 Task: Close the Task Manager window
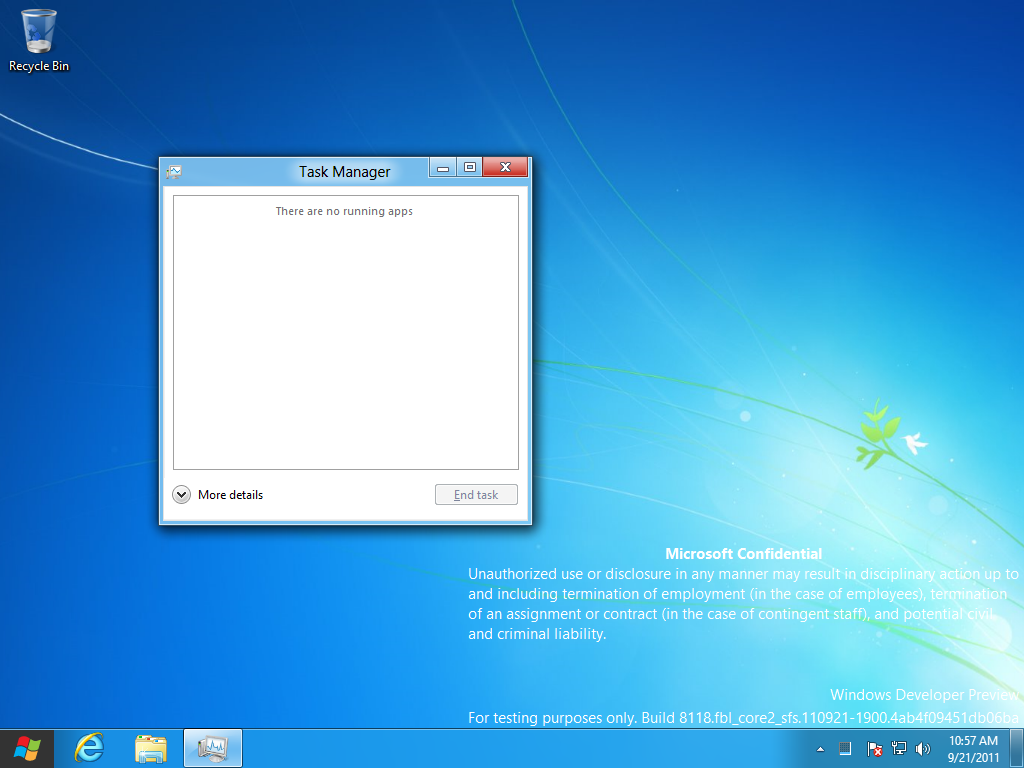click(505, 167)
